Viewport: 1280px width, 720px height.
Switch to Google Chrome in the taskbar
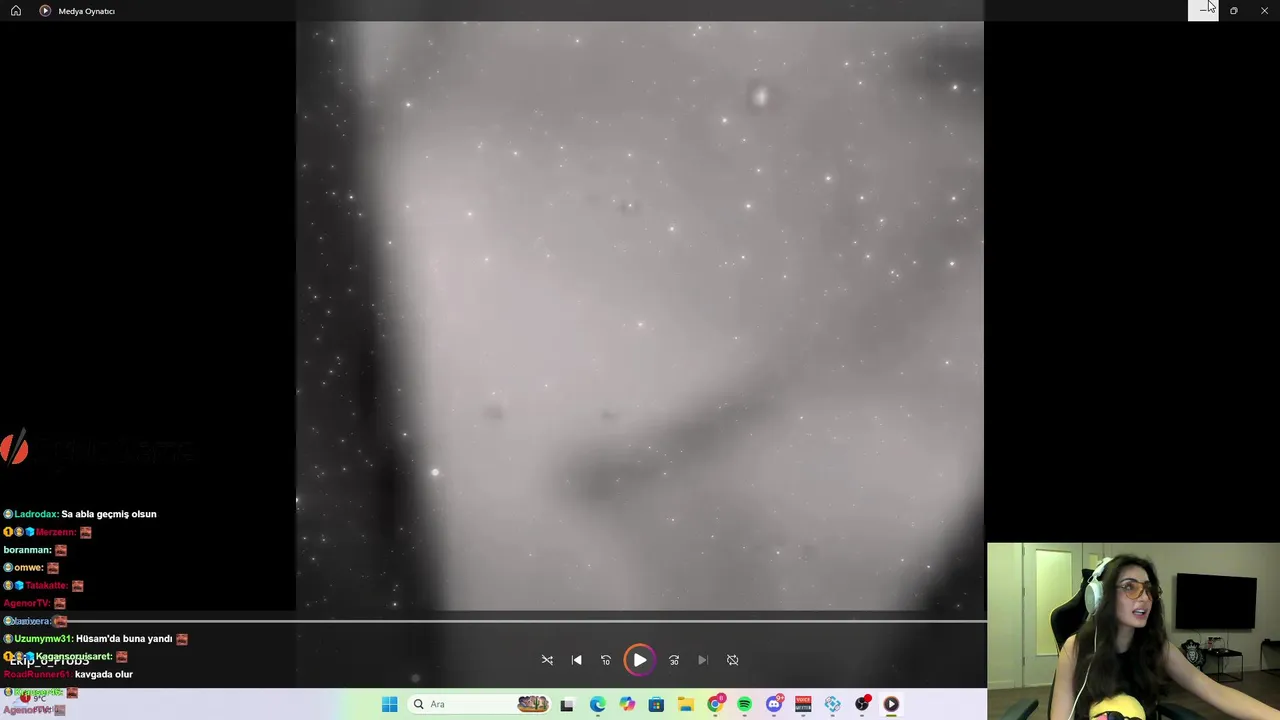pos(715,704)
